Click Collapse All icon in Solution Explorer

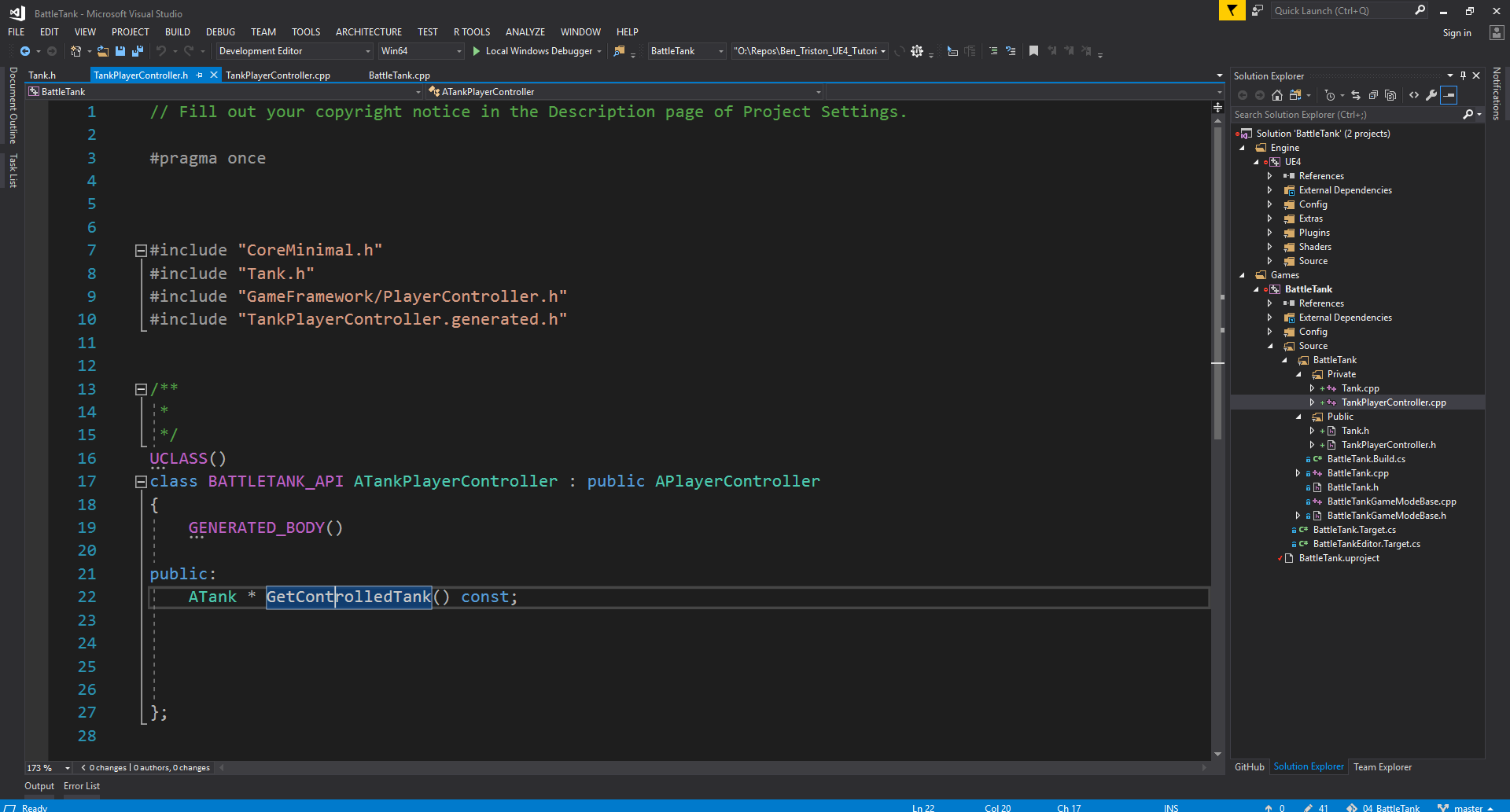(1373, 95)
